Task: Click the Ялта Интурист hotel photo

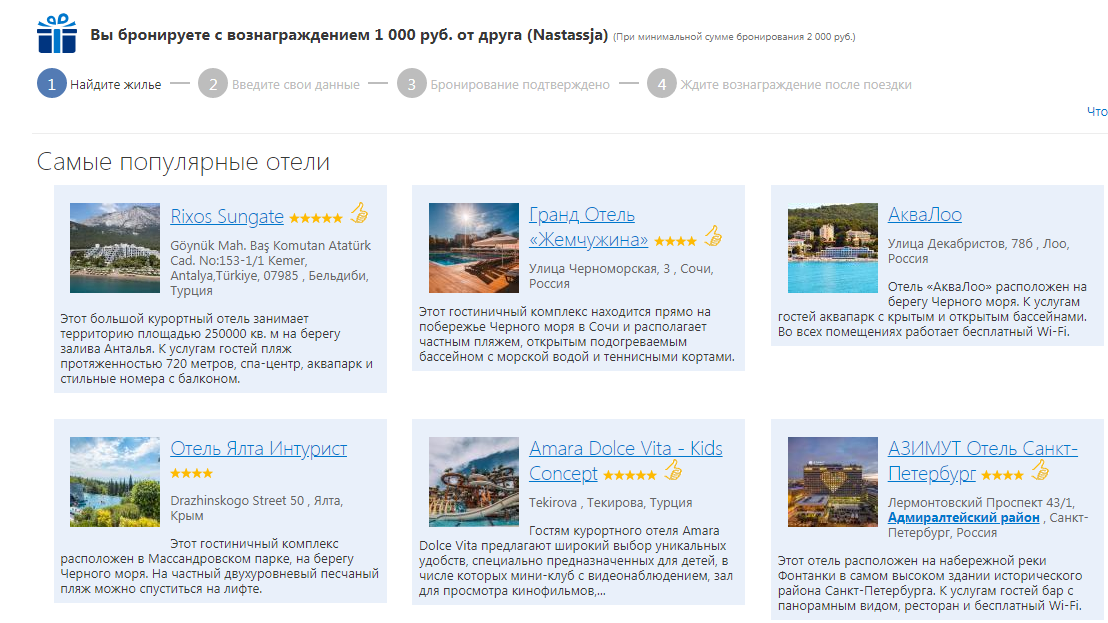Action: [114, 482]
